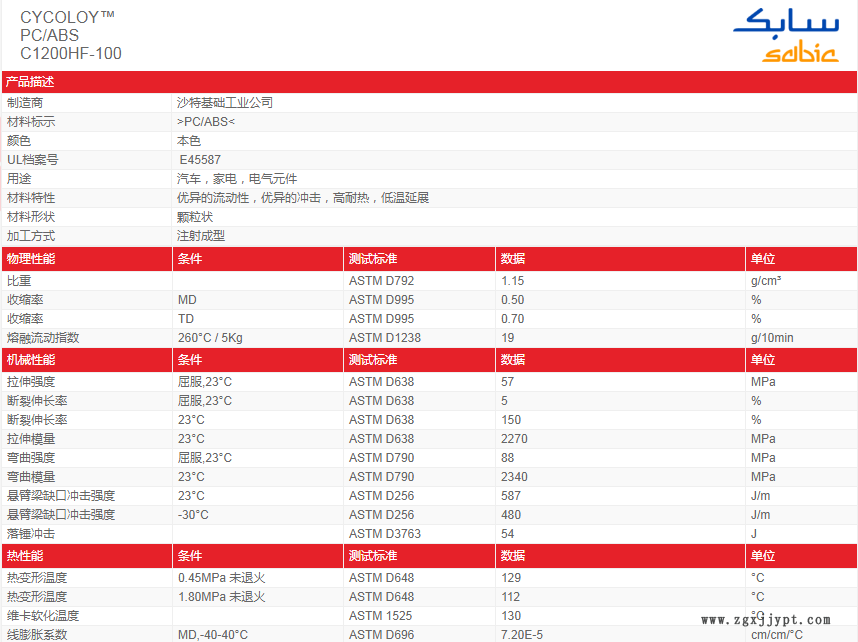
Task: Click the 机械性能 section header
Action: coord(31,360)
